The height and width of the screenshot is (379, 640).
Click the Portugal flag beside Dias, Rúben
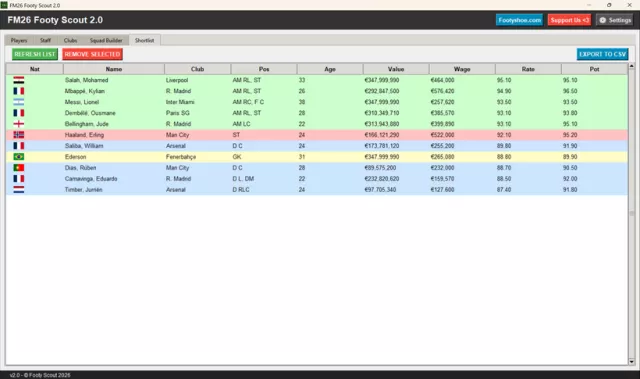click(x=19, y=168)
